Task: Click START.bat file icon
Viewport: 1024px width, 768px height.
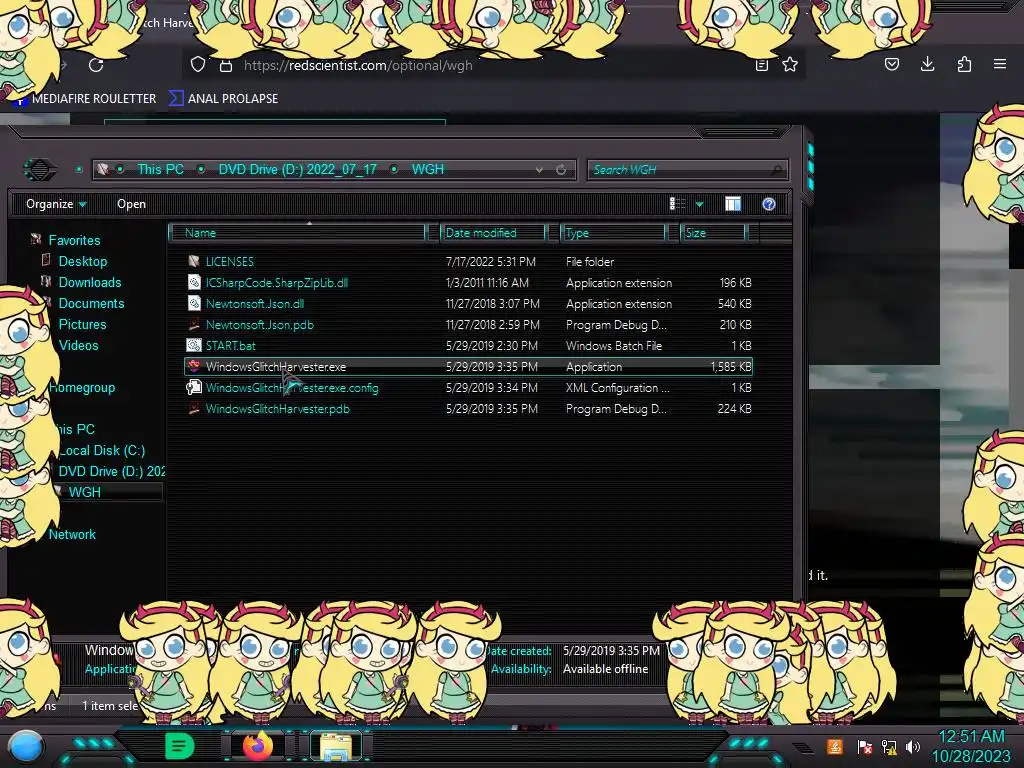Action: pyautogui.click(x=193, y=345)
